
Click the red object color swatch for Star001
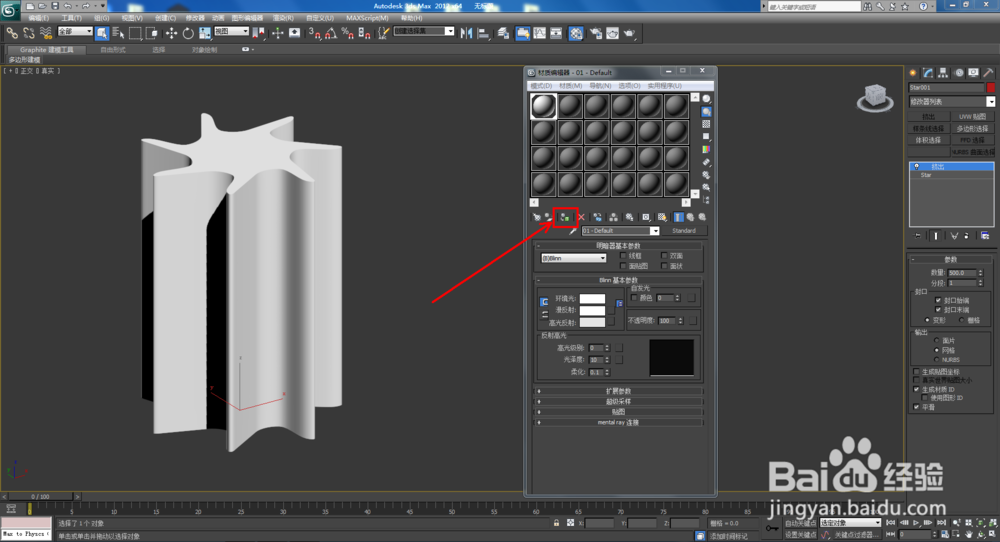coord(990,87)
